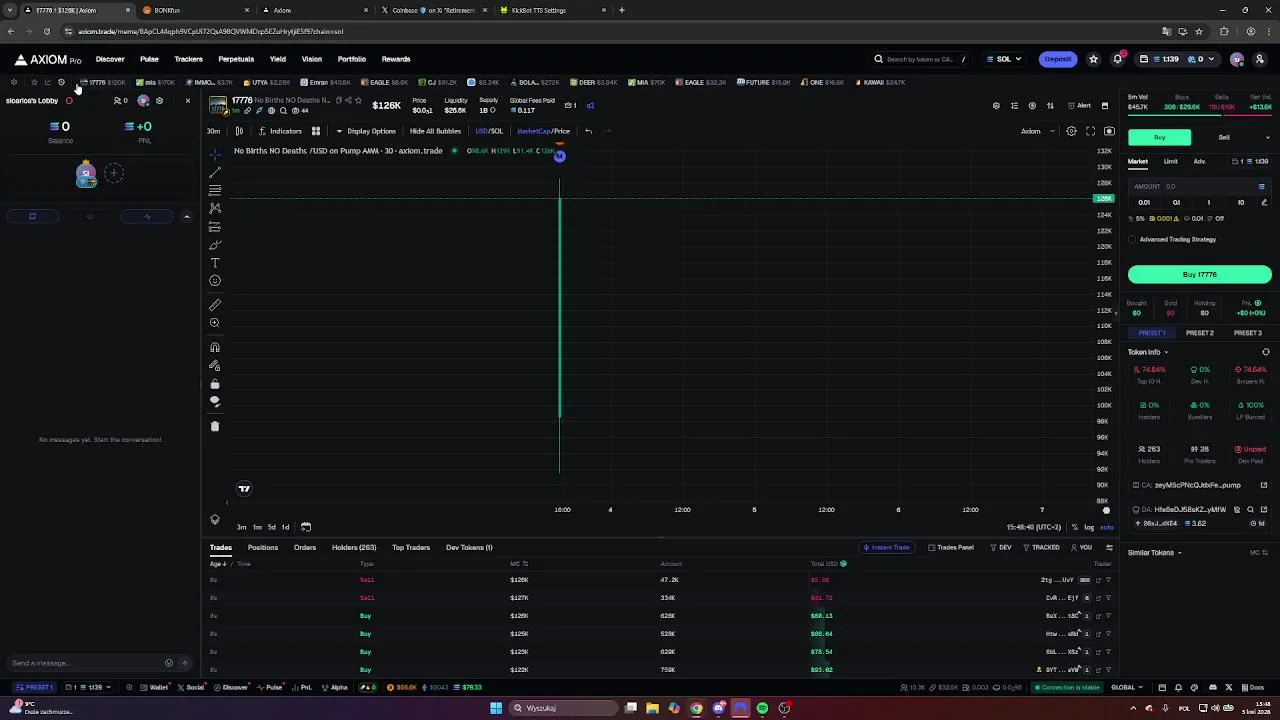Image resolution: width=1280 pixels, height=720 pixels.
Task: Select PRESET 2 tab
Action: pyautogui.click(x=1200, y=333)
